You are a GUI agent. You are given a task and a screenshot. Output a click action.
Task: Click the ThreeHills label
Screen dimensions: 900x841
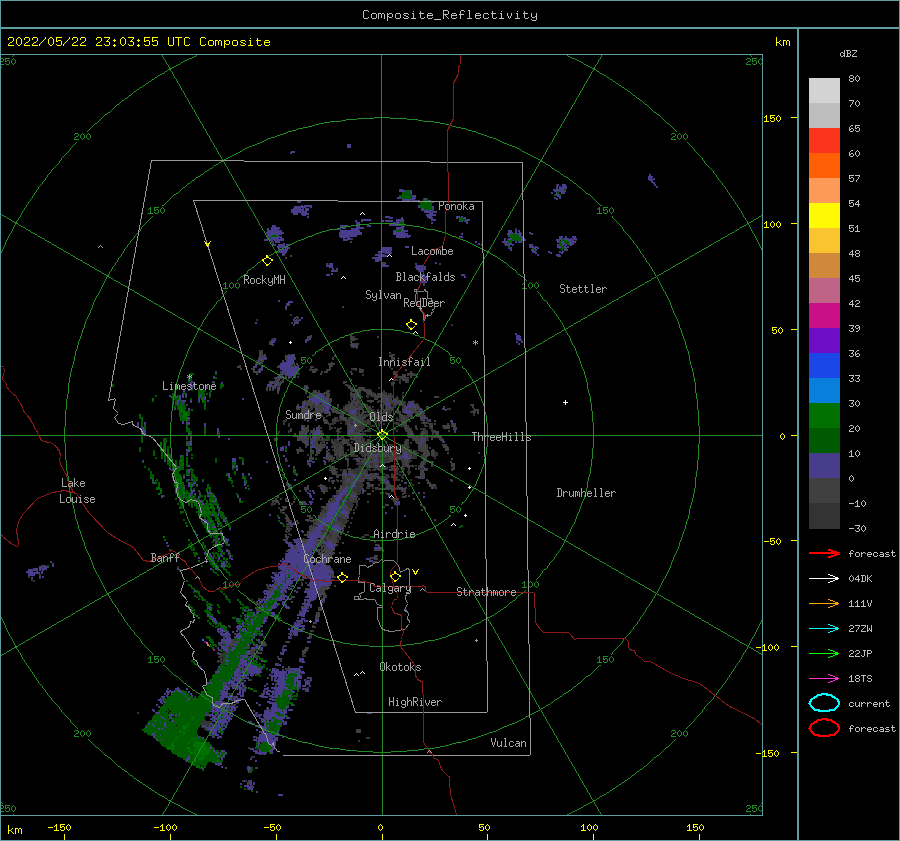(501, 437)
